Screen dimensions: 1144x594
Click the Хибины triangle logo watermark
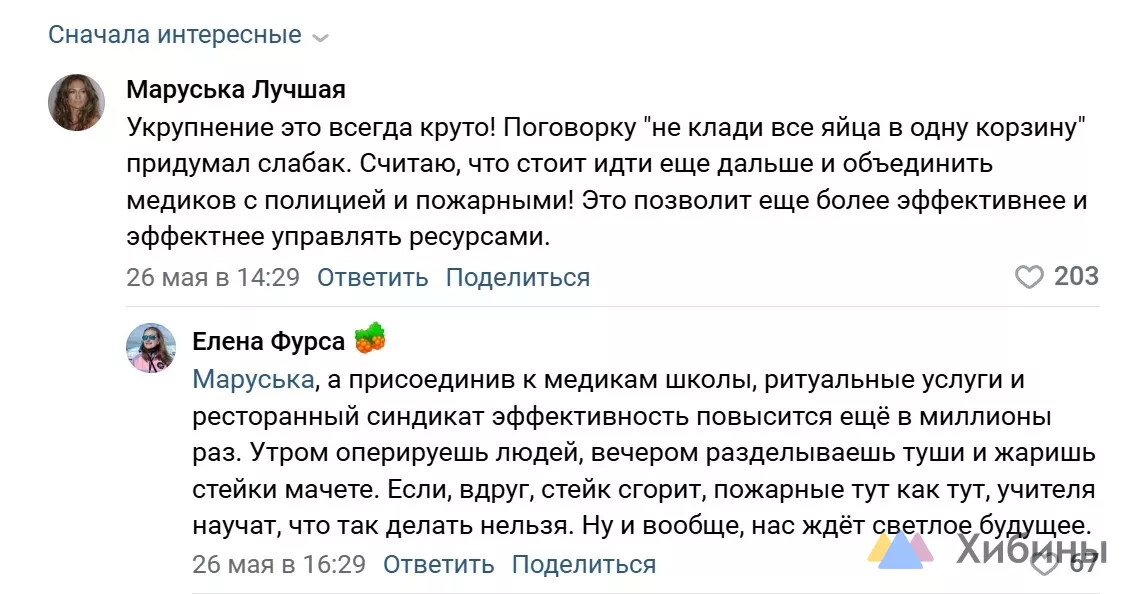(900, 548)
